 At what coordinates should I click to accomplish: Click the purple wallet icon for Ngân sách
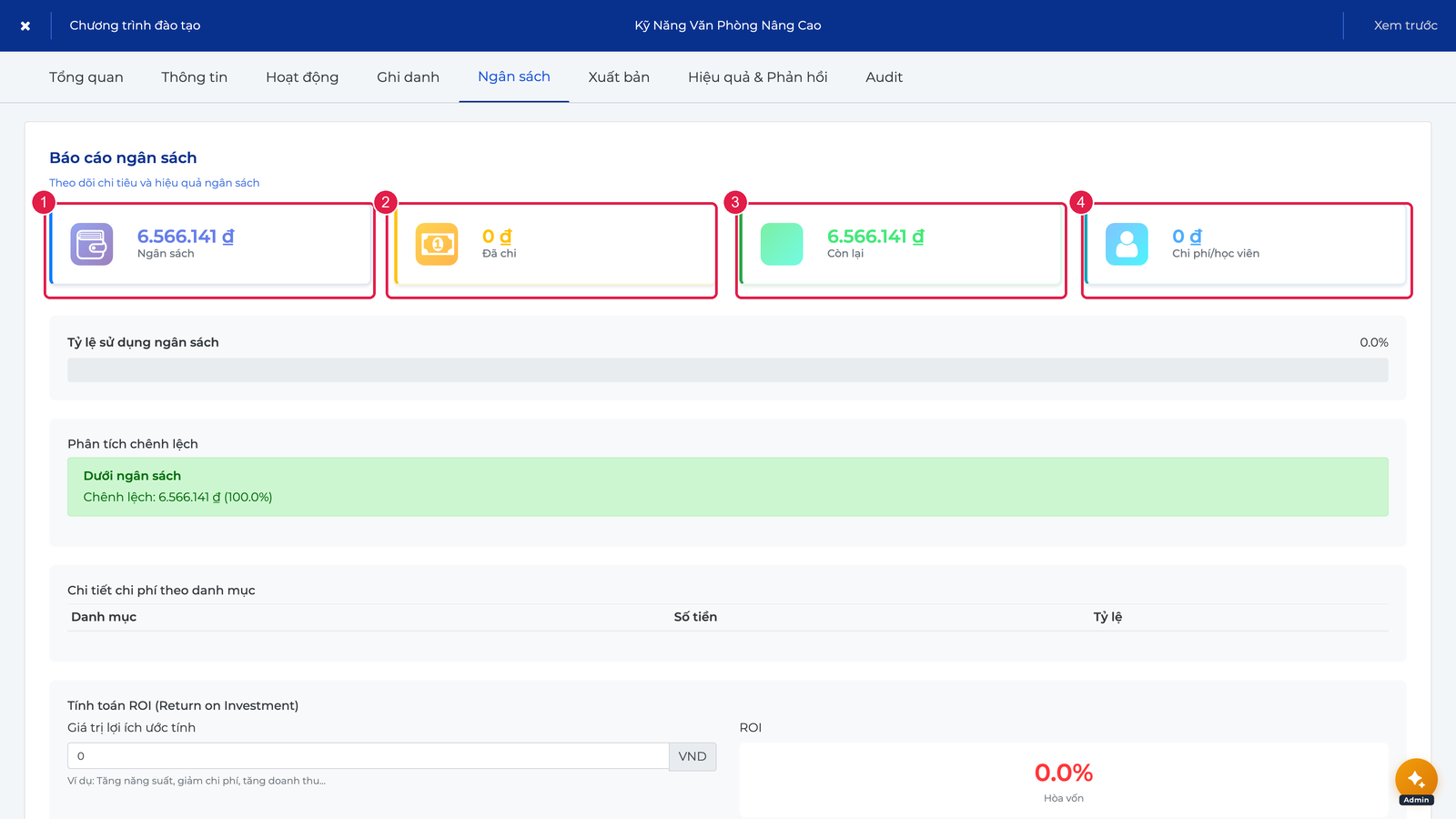[x=92, y=244]
